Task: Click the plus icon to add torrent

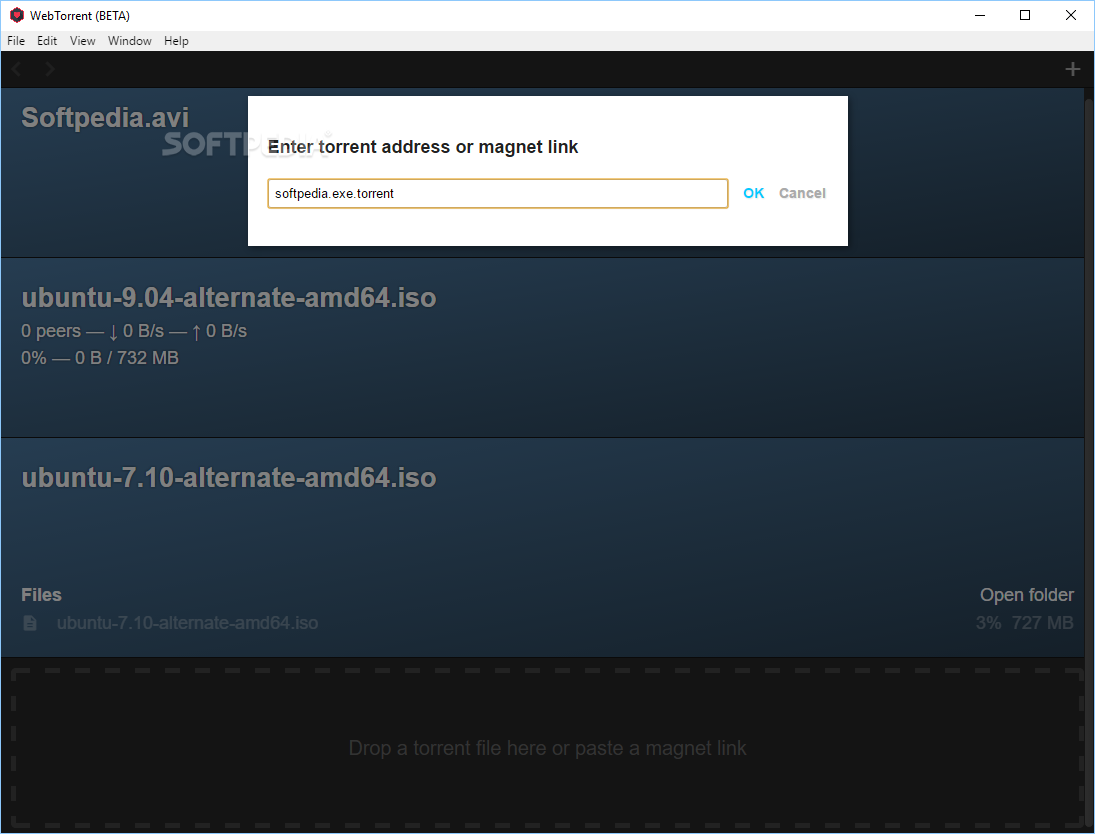Action: click(x=1073, y=69)
